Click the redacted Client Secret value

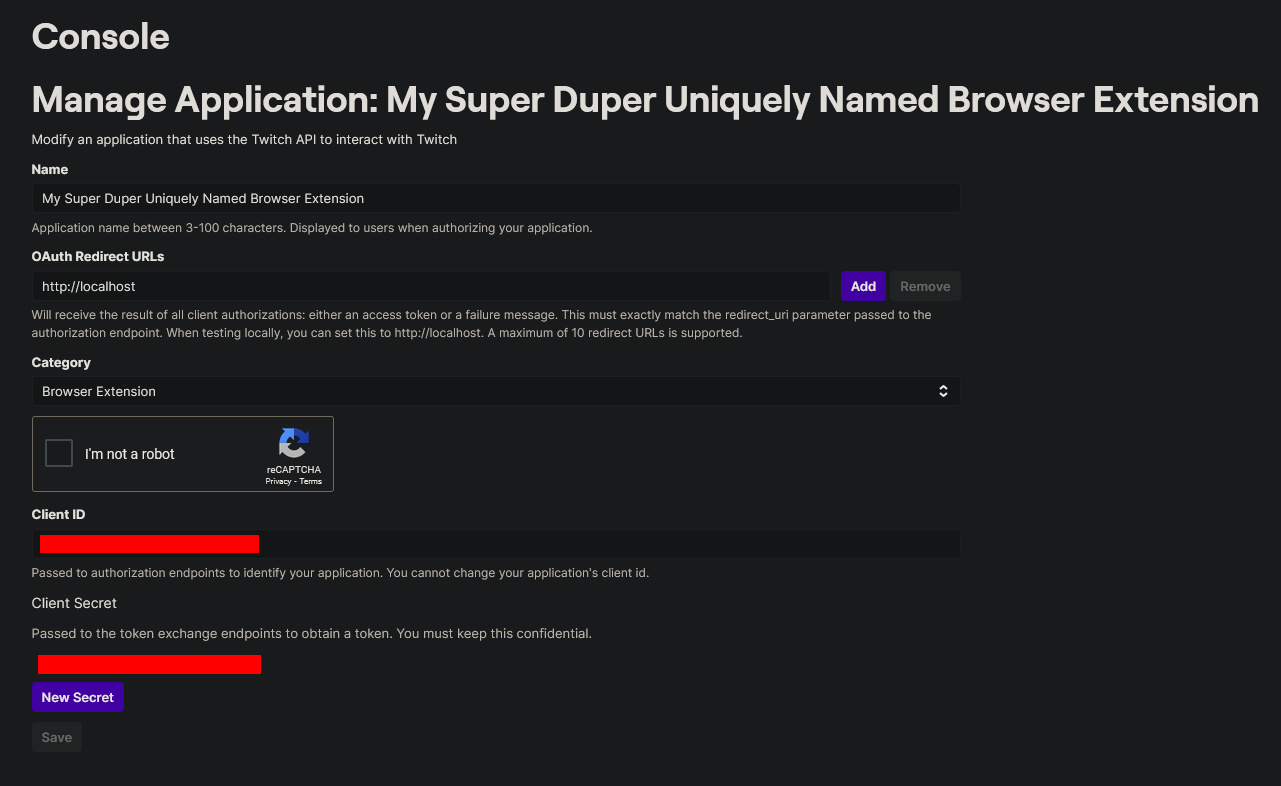coord(149,664)
